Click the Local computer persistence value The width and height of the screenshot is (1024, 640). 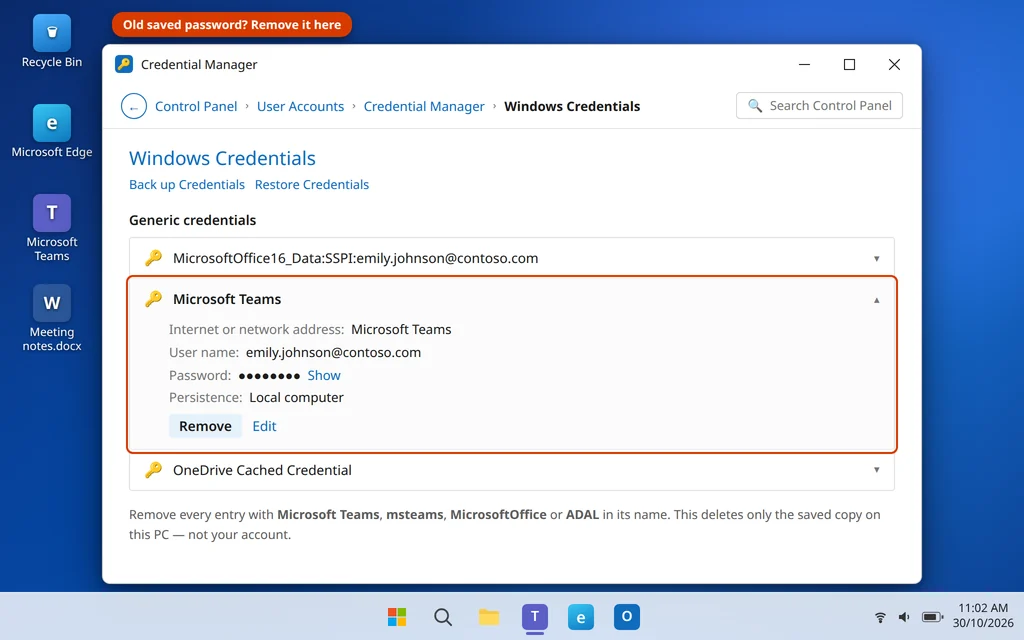(x=296, y=398)
